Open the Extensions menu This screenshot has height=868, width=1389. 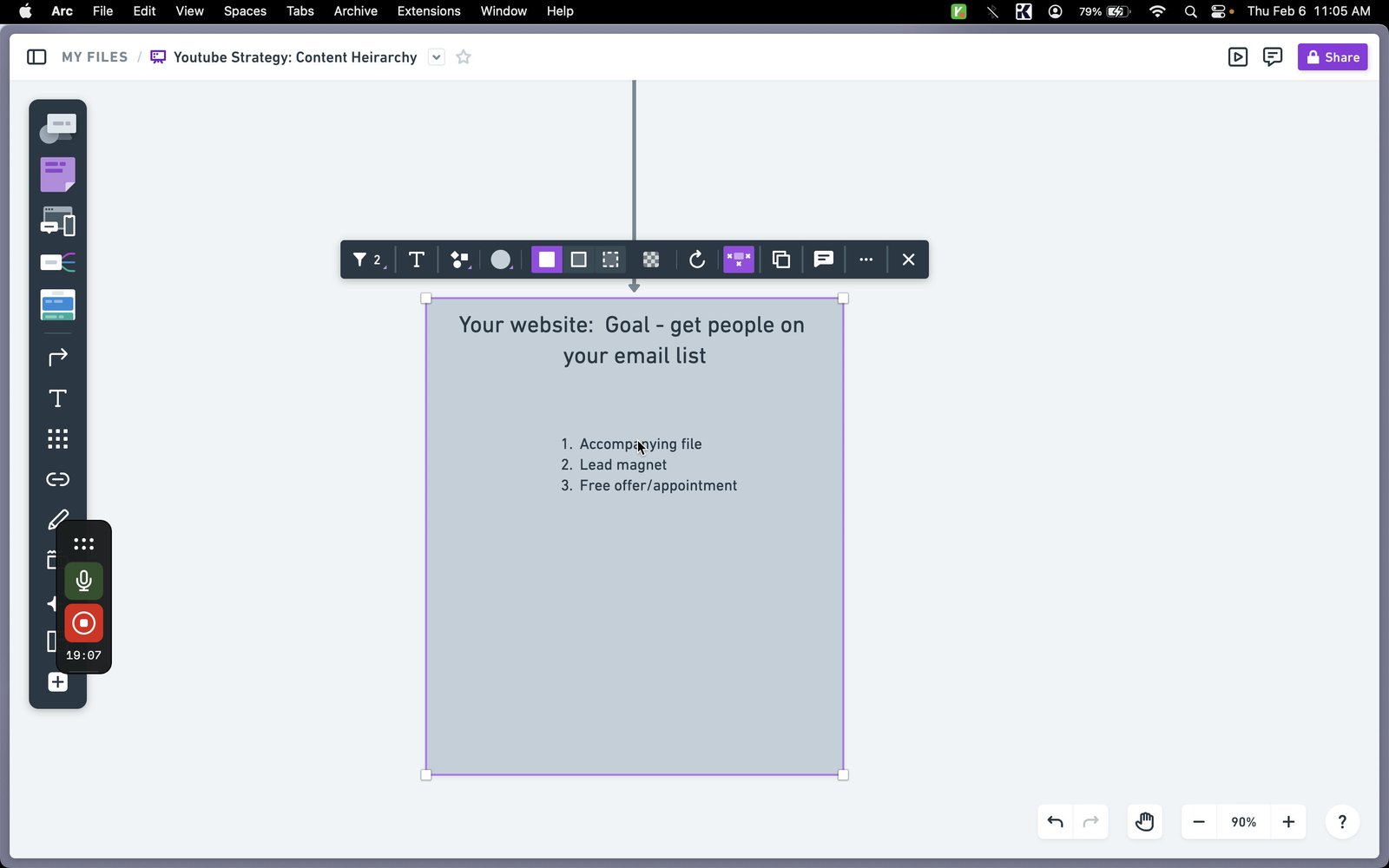(x=429, y=11)
